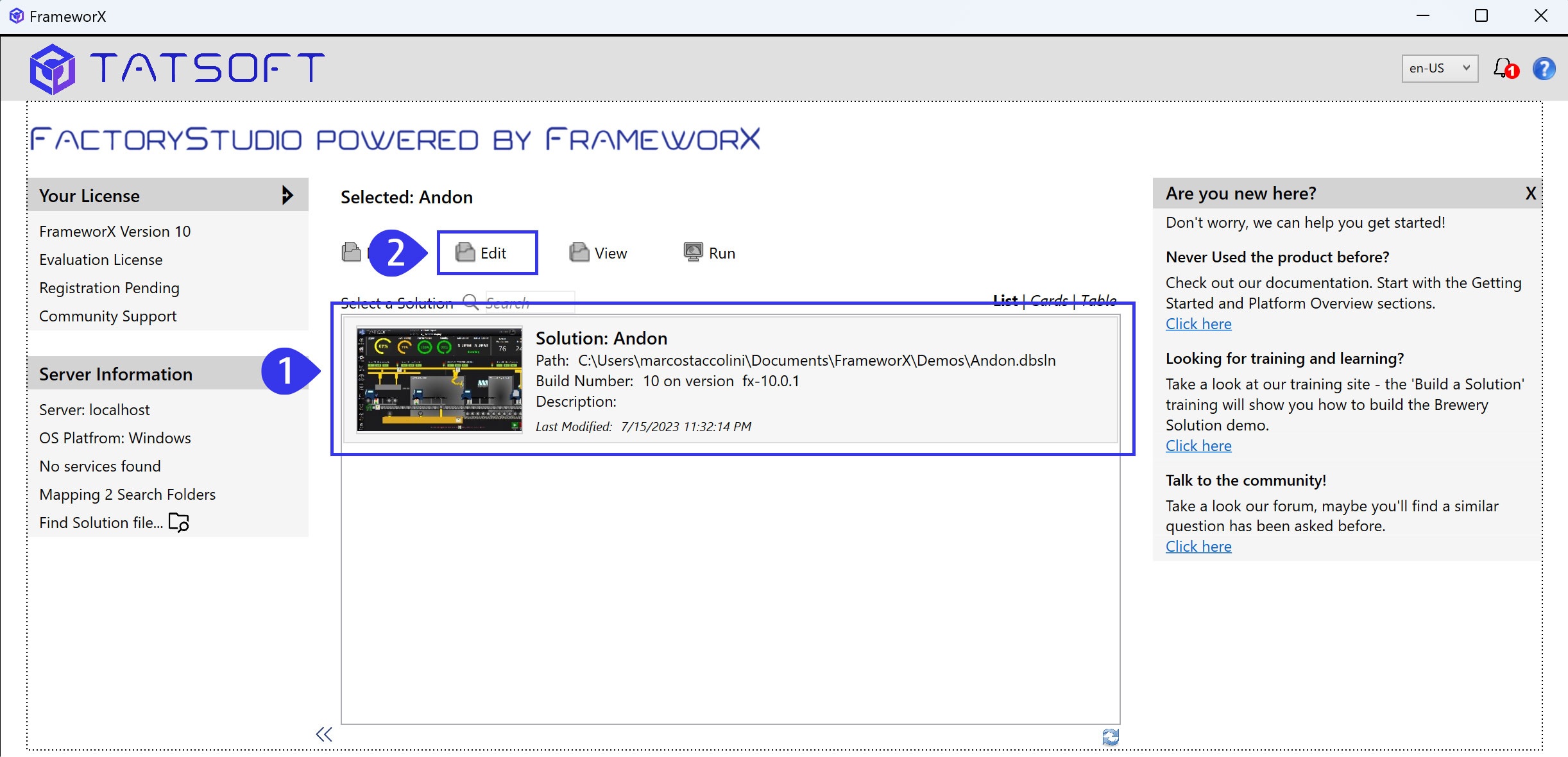The width and height of the screenshot is (1568, 757).
Task: Expand the Your License panel arrow
Action: point(287,195)
